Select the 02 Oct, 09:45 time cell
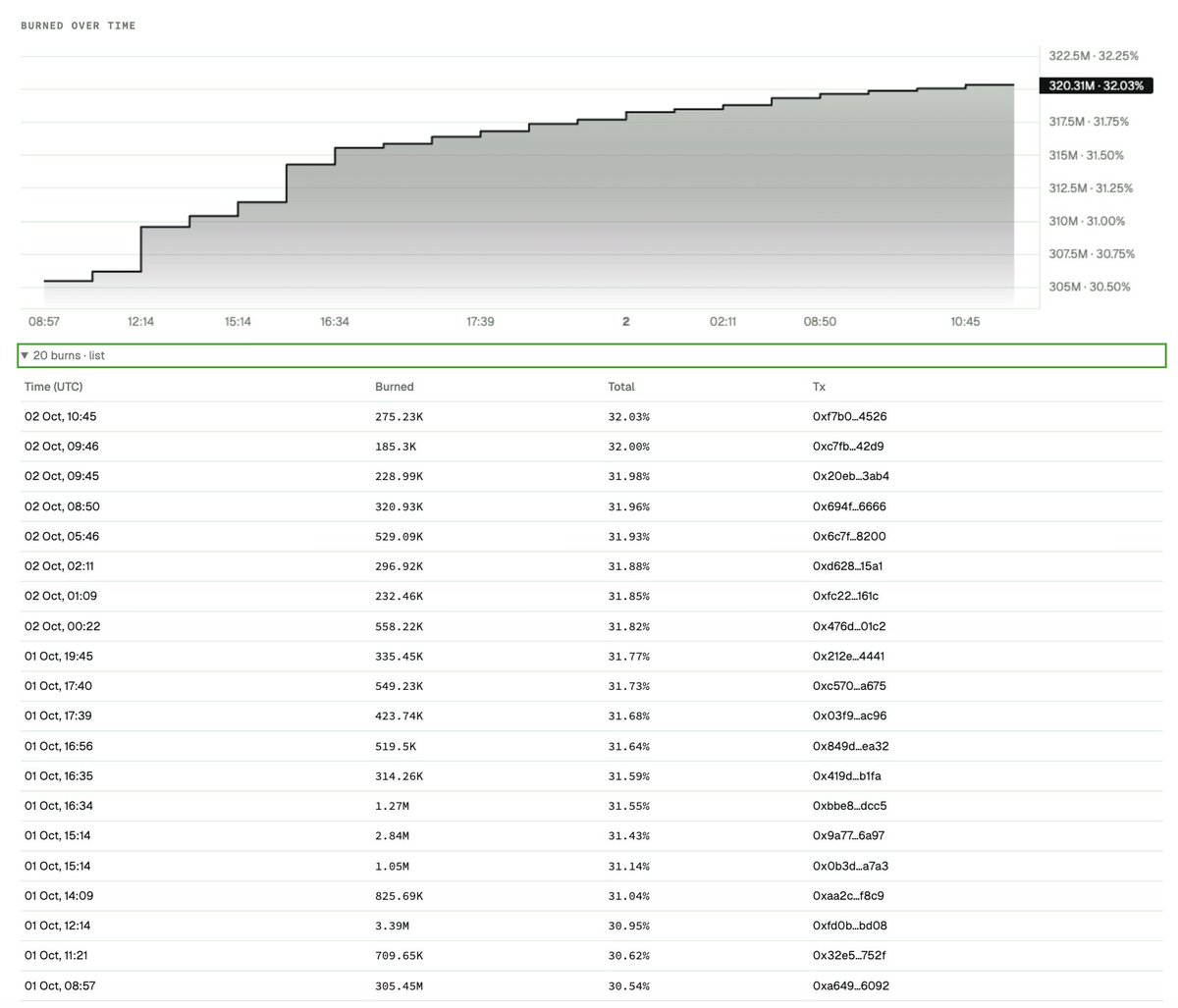Screen dimensions: 1178x1008 pyautogui.click(x=62, y=476)
